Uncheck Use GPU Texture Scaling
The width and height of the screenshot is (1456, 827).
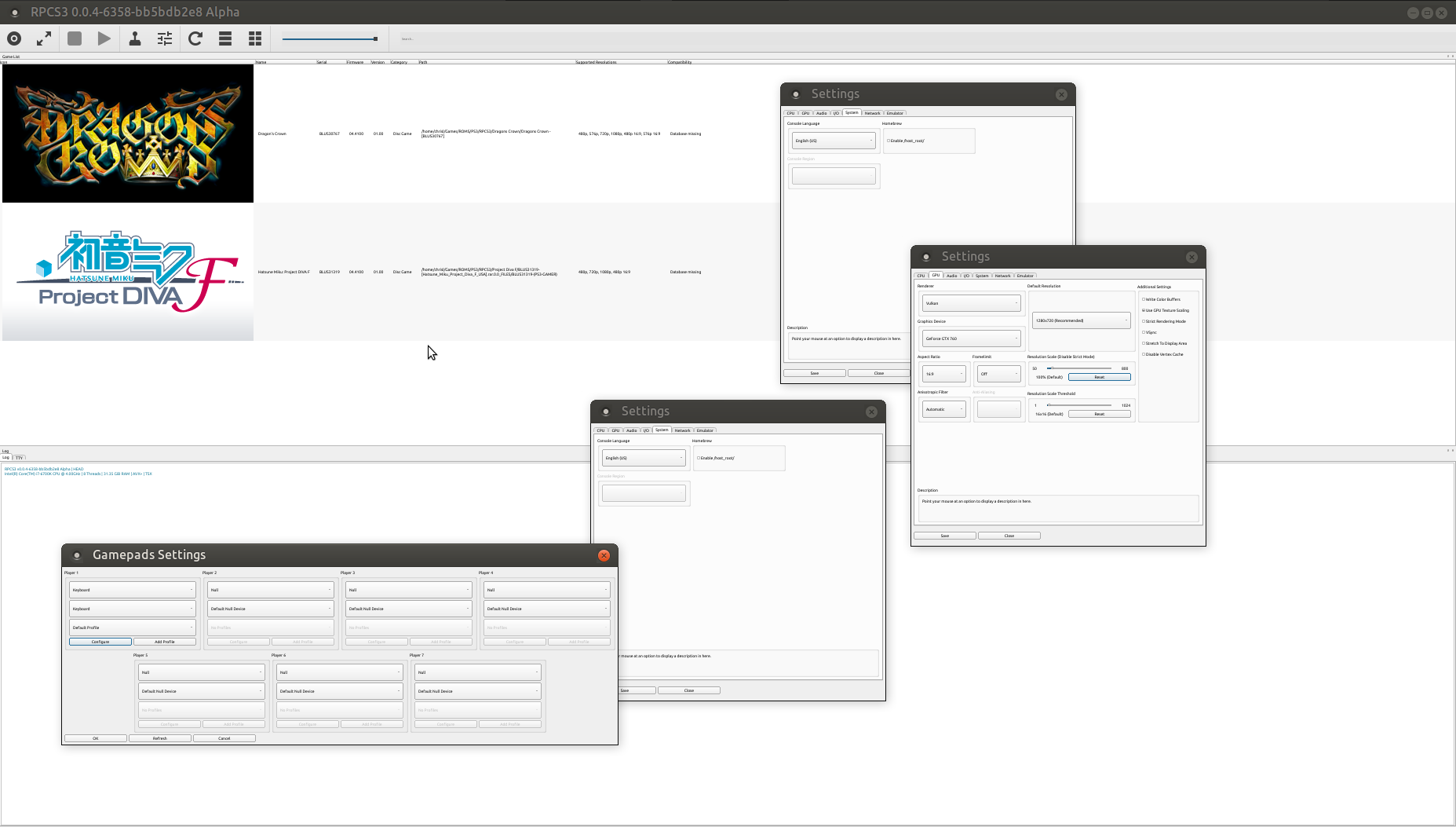[1144, 310]
